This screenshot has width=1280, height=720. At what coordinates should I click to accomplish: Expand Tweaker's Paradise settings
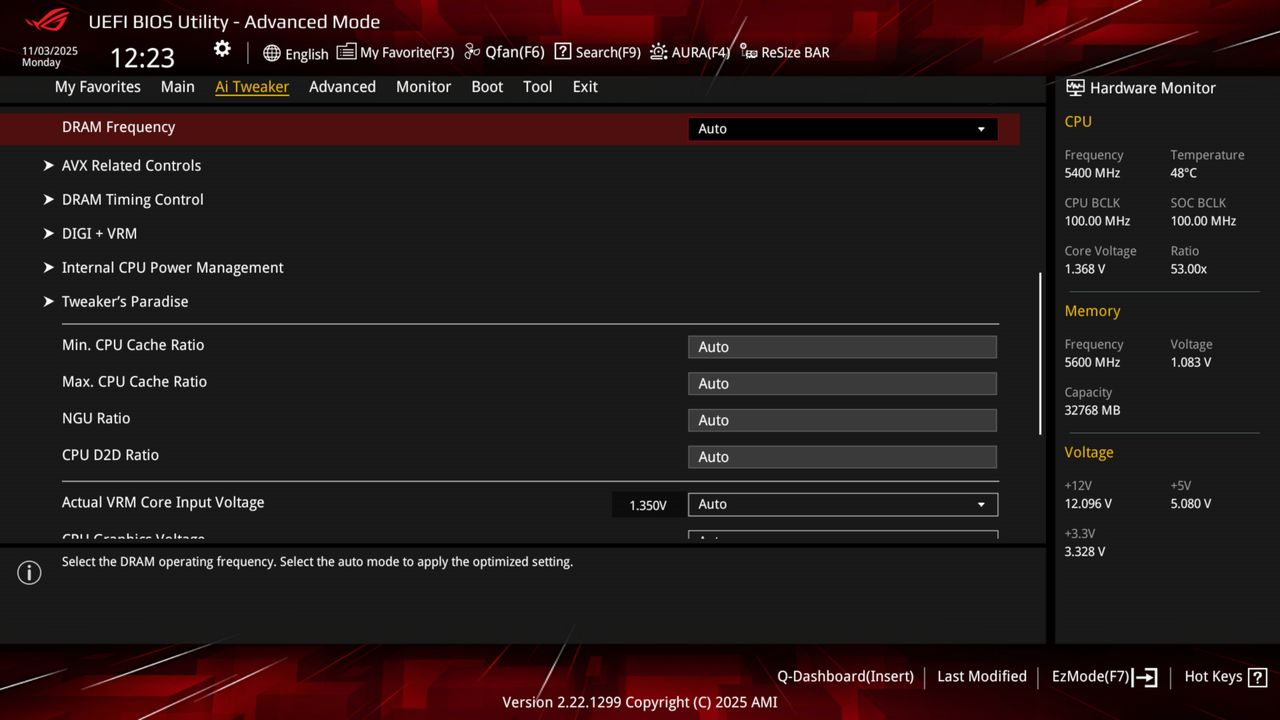[x=125, y=301]
